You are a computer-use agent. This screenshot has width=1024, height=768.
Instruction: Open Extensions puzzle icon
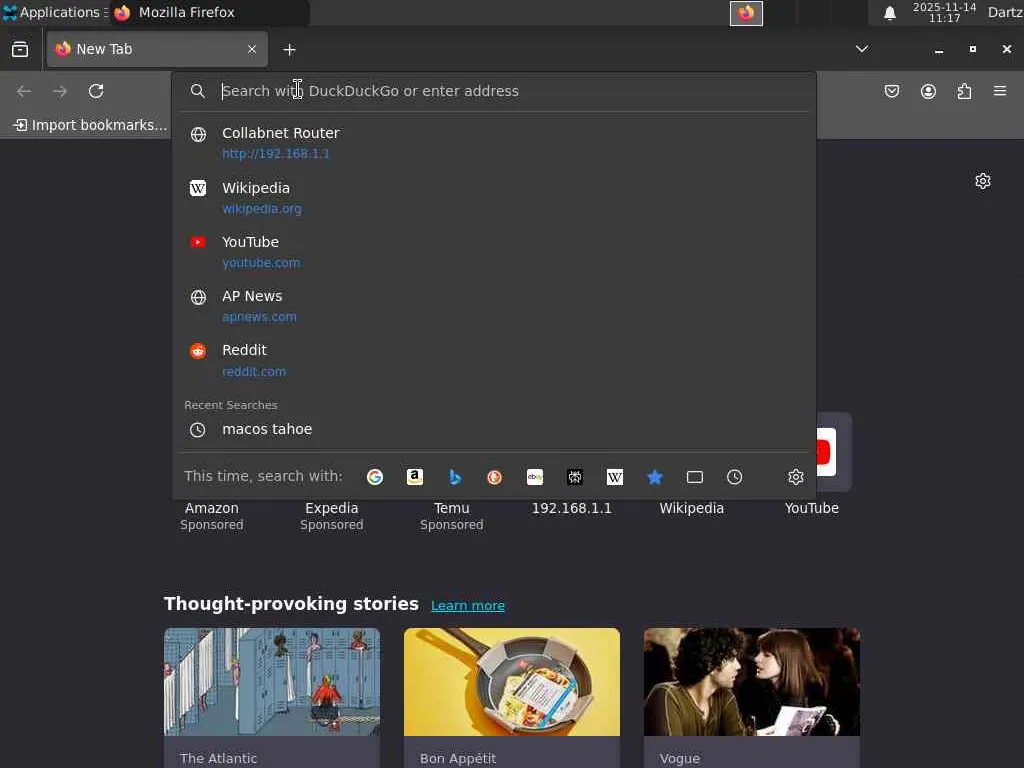[x=964, y=91]
